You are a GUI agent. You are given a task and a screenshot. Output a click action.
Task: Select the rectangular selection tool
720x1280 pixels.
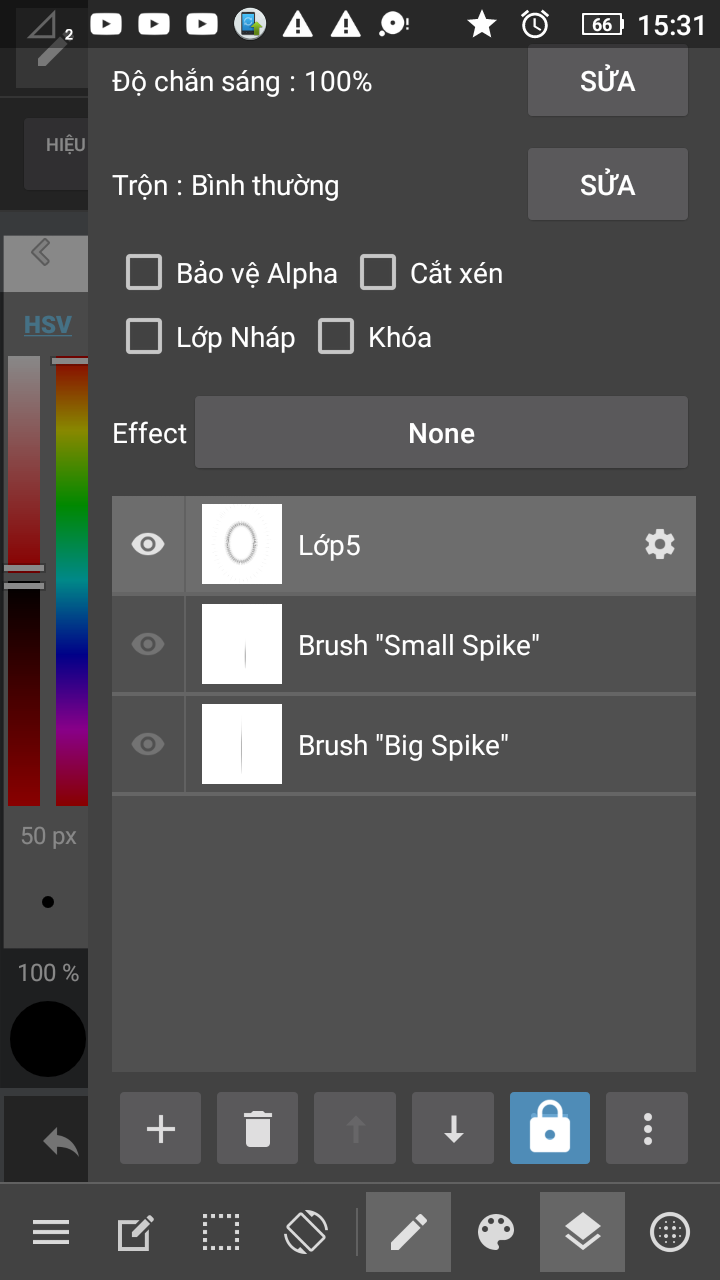click(220, 1232)
